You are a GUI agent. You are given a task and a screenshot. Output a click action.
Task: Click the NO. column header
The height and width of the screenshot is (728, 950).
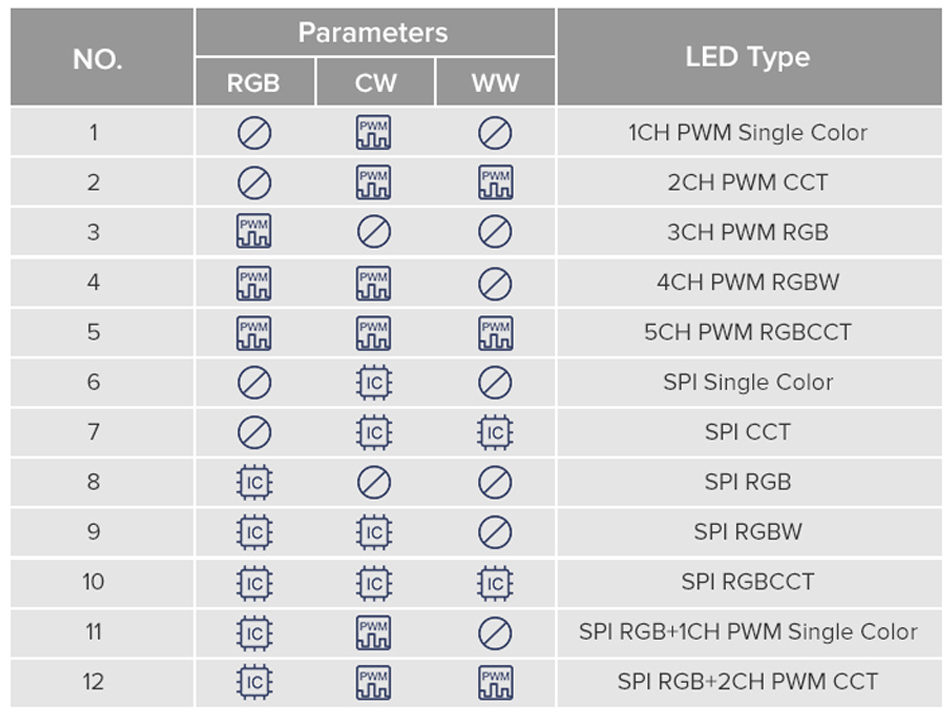[x=98, y=58]
